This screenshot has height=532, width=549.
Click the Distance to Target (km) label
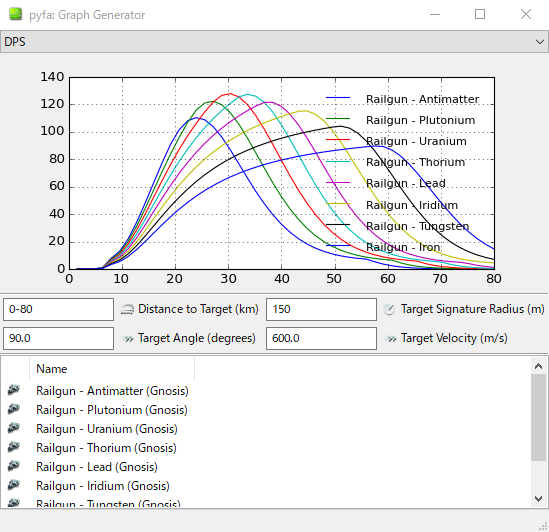pyautogui.click(x=198, y=309)
